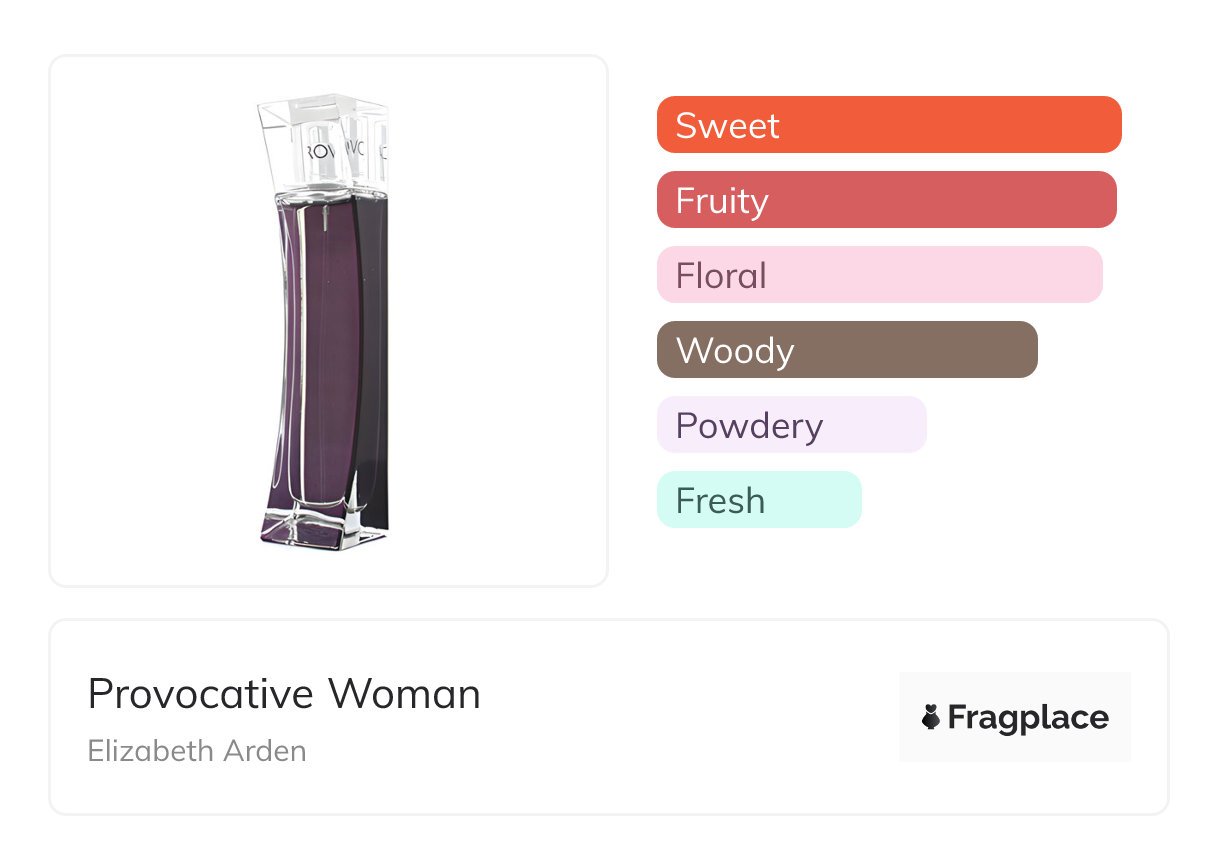Click the lavender Powdery accord bar
1218x864 pixels.
(791, 425)
